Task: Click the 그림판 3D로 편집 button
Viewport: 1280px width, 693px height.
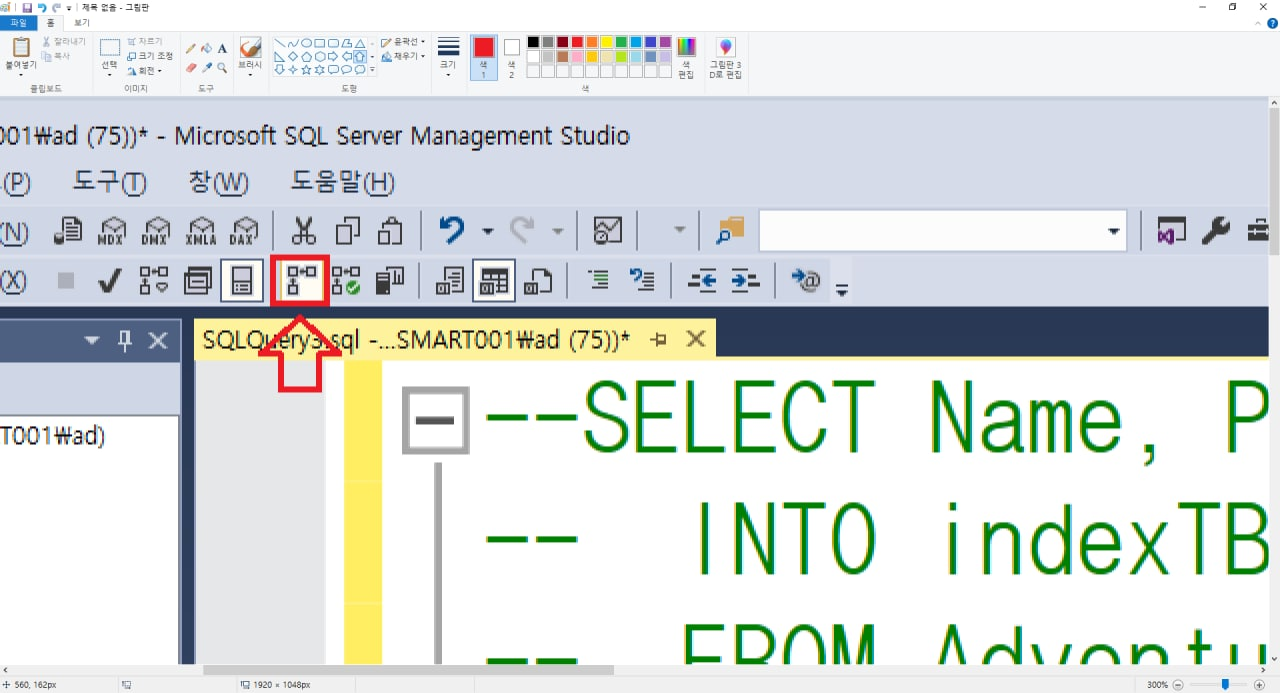Action: tap(725, 58)
